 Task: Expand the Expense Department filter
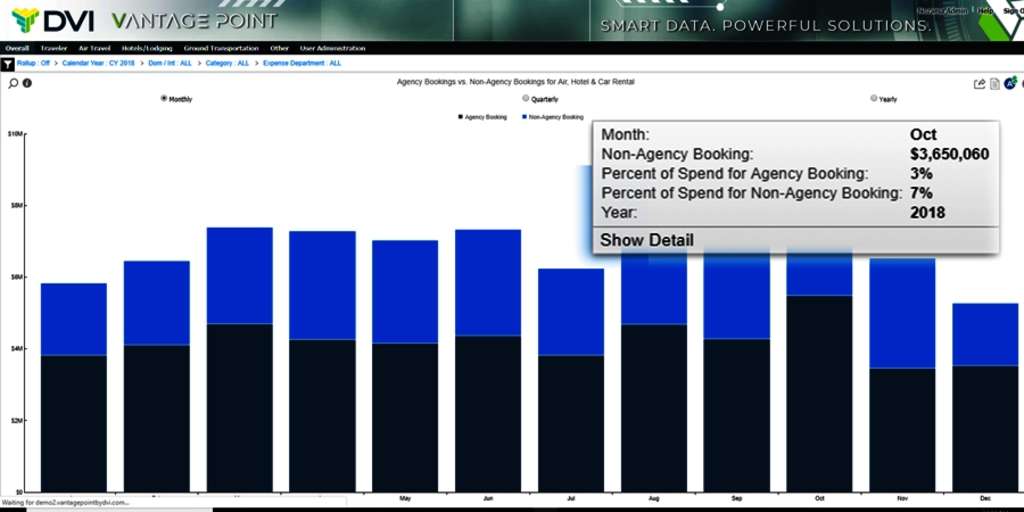[301, 63]
